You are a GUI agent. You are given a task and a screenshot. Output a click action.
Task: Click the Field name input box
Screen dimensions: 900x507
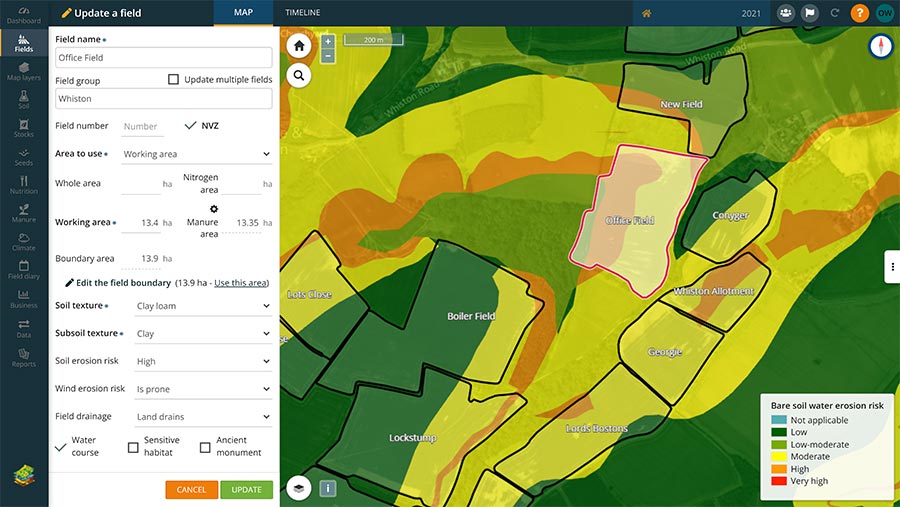(x=163, y=58)
